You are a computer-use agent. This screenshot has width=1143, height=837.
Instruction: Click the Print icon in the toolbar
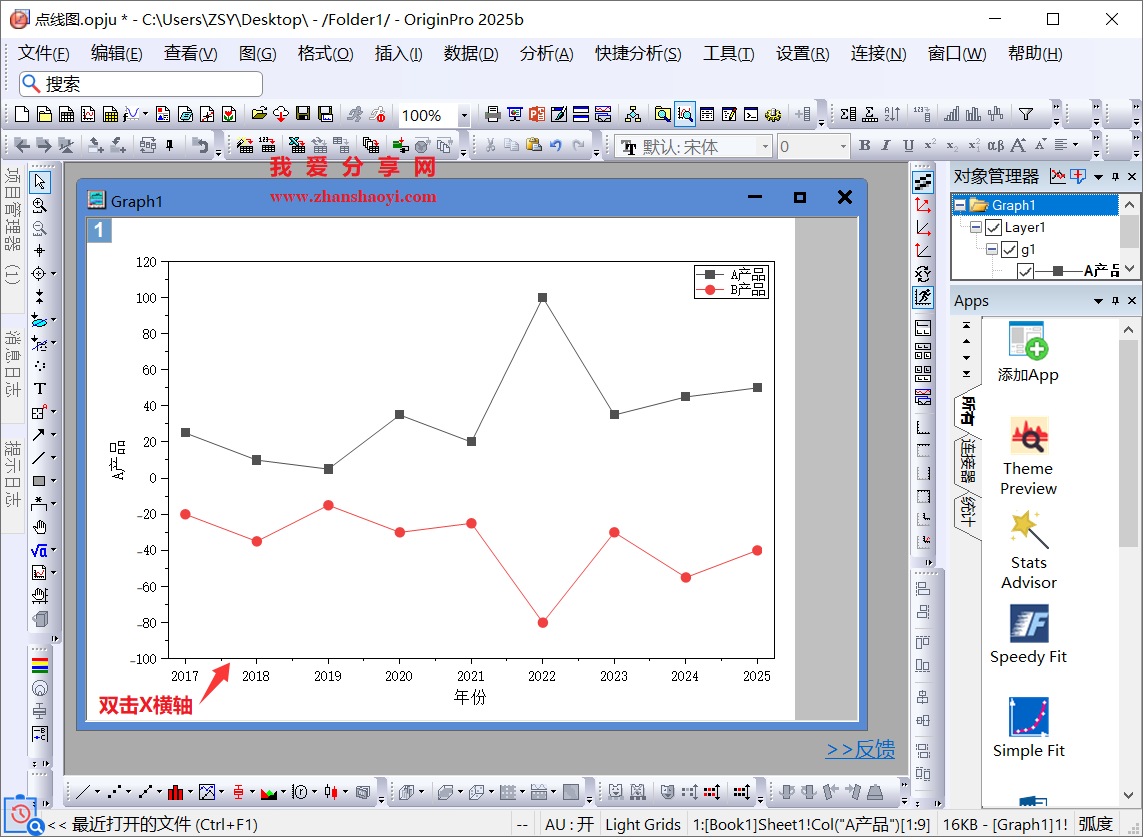(x=492, y=115)
